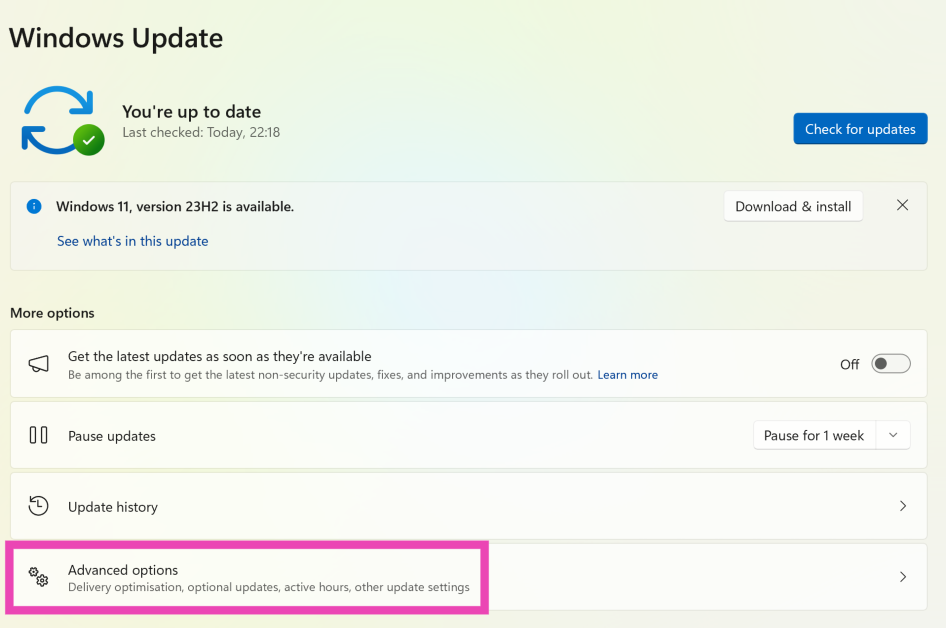Open the Update history entry

point(113,507)
